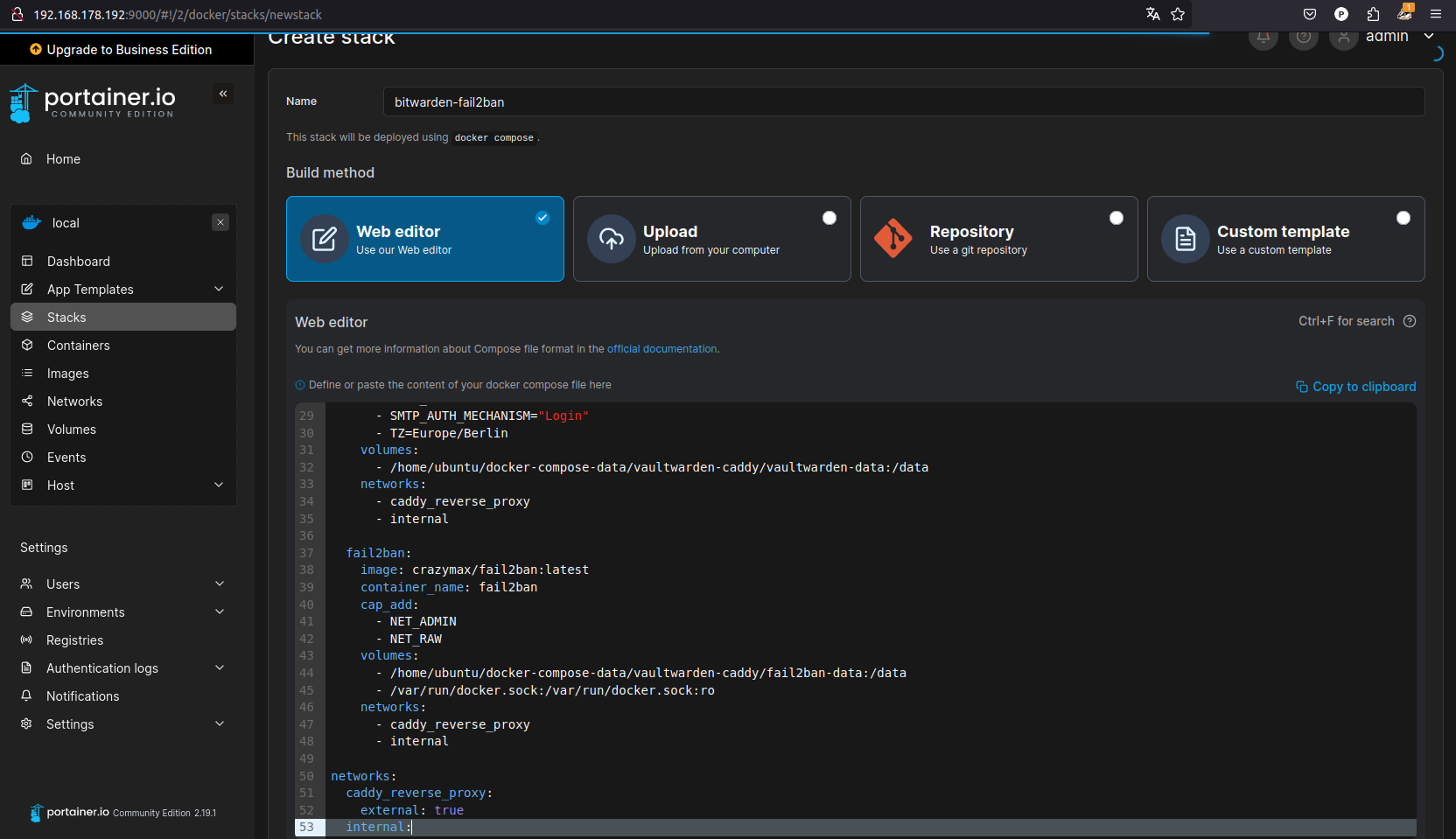The height and width of the screenshot is (839, 1456).
Task: Expand the Host submenu chevron
Action: pyautogui.click(x=219, y=486)
